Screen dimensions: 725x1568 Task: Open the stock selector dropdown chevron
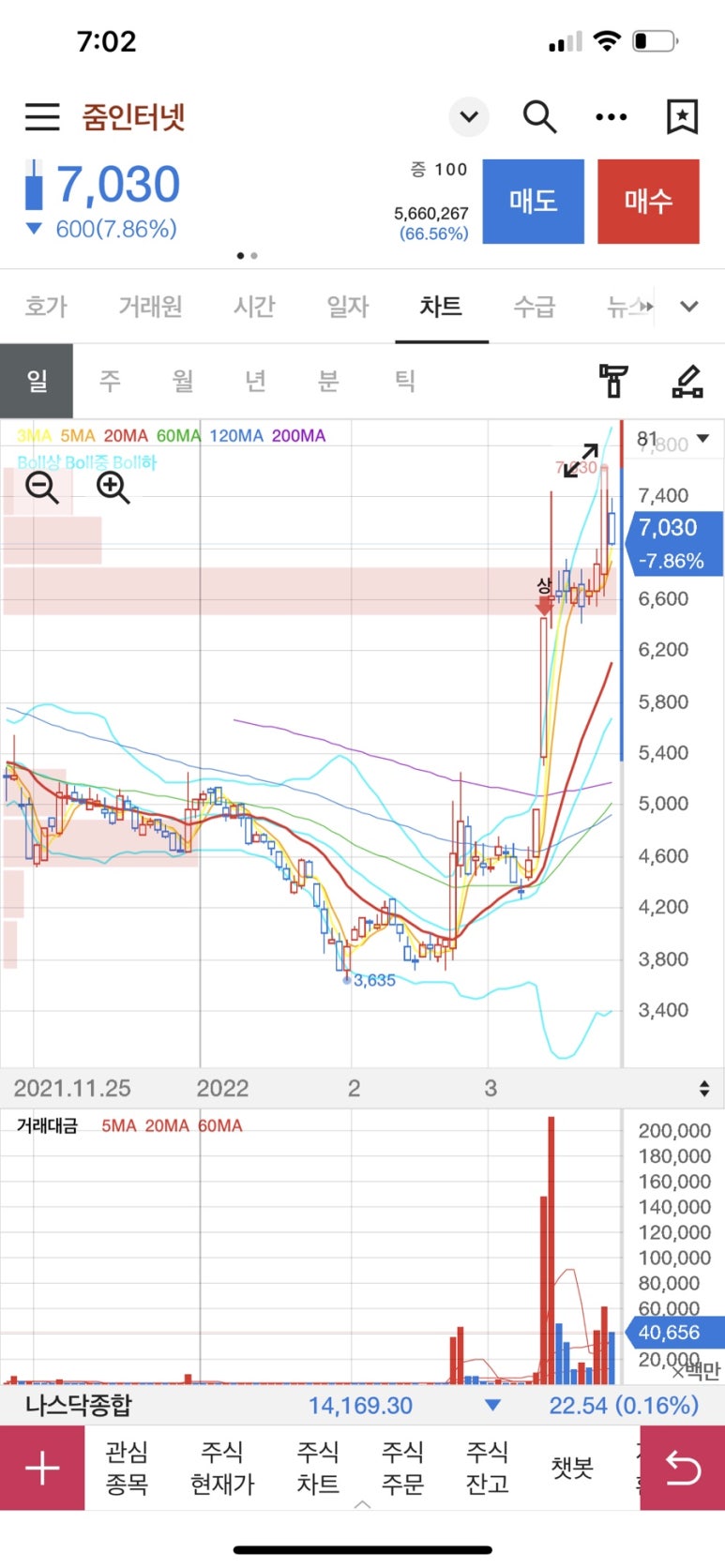click(x=469, y=117)
